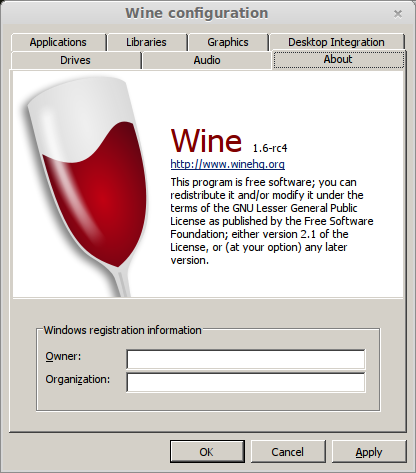
Task: Click the large red Wine title
Action: click(206, 141)
